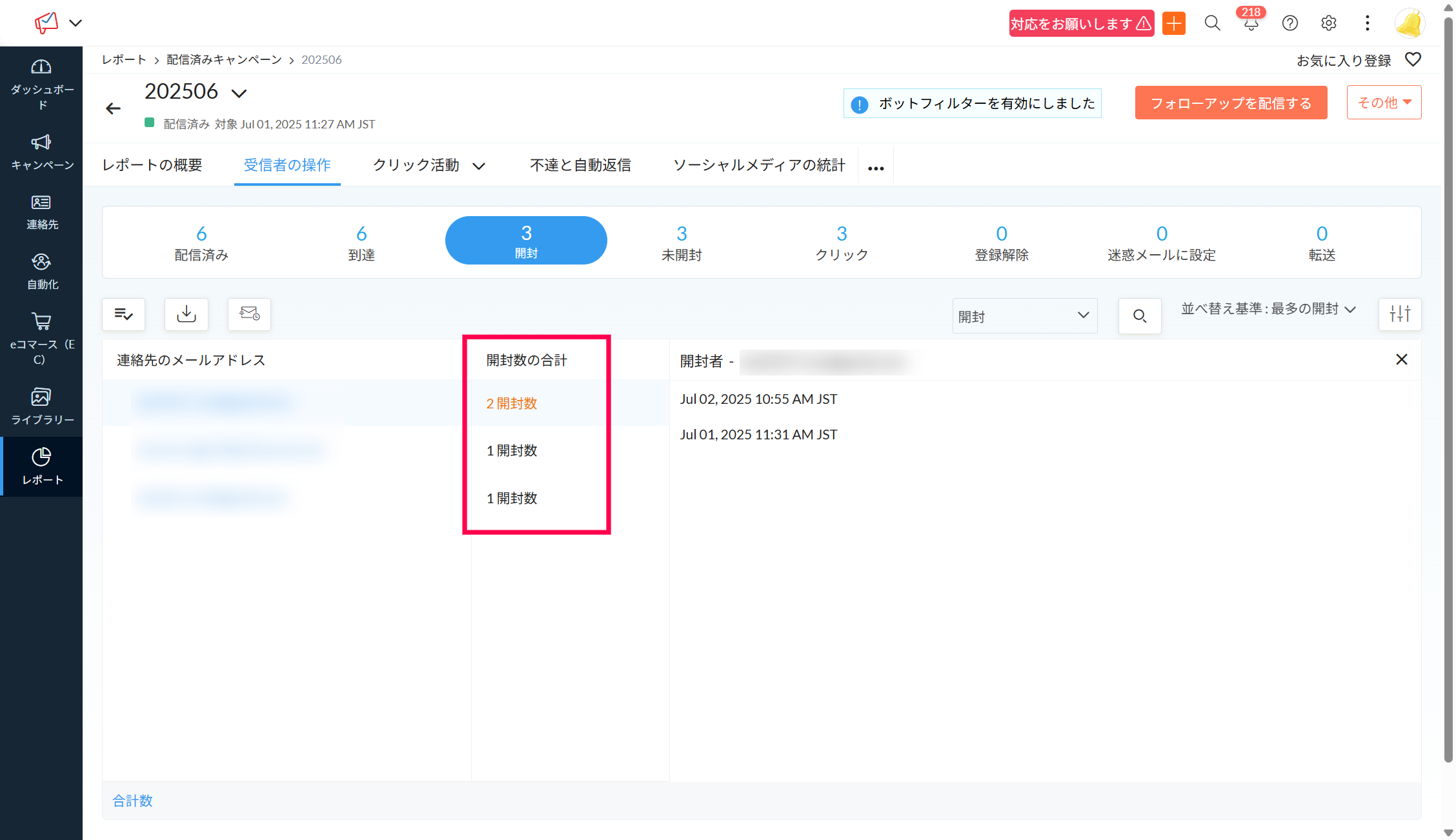The height and width of the screenshot is (840, 1456).
Task: Switch to the 不達と自動返信 tab
Action: [580, 165]
